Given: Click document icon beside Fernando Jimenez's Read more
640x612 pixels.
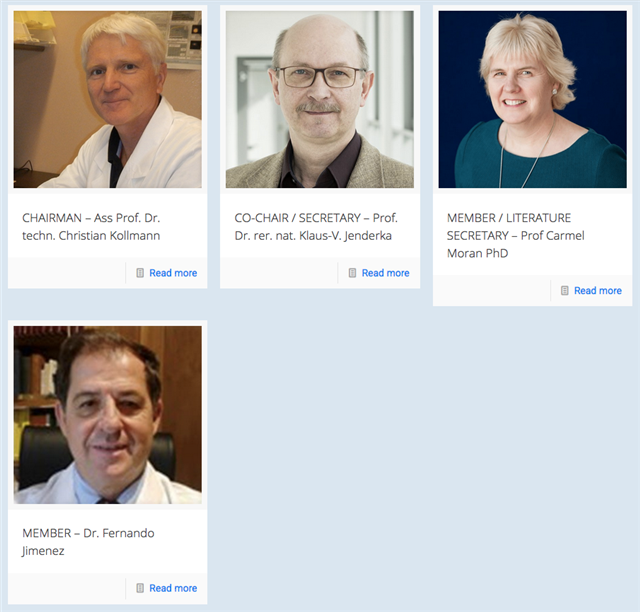Looking at the screenshot, I should 140,588.
